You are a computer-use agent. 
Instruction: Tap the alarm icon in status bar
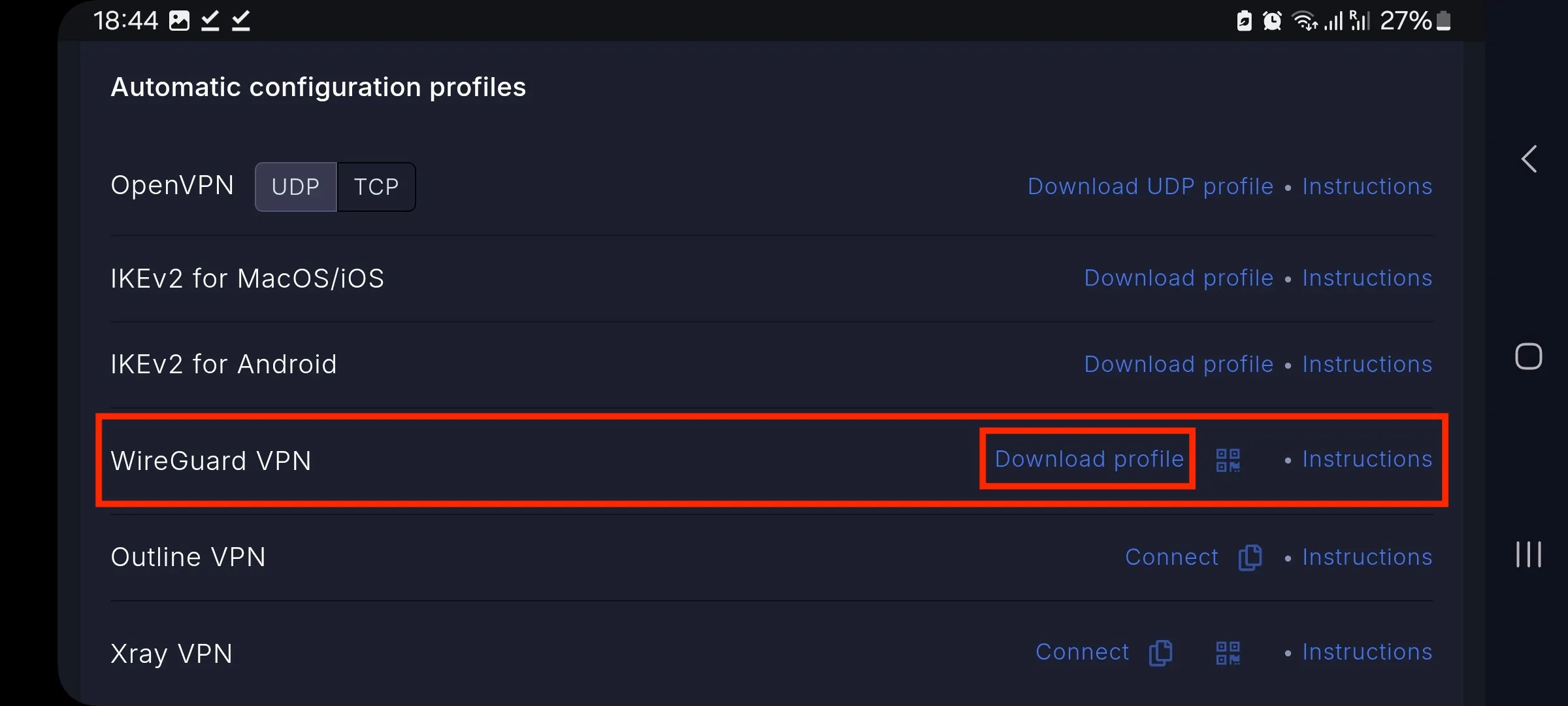(x=1272, y=21)
